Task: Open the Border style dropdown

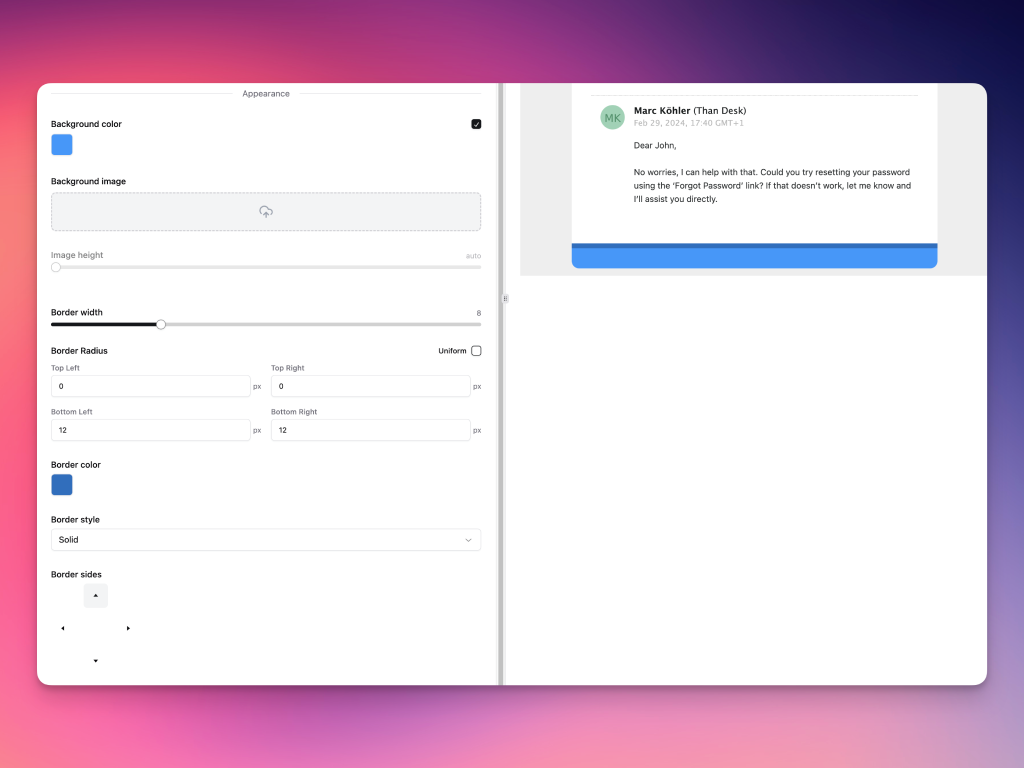Action: pyautogui.click(x=265, y=540)
